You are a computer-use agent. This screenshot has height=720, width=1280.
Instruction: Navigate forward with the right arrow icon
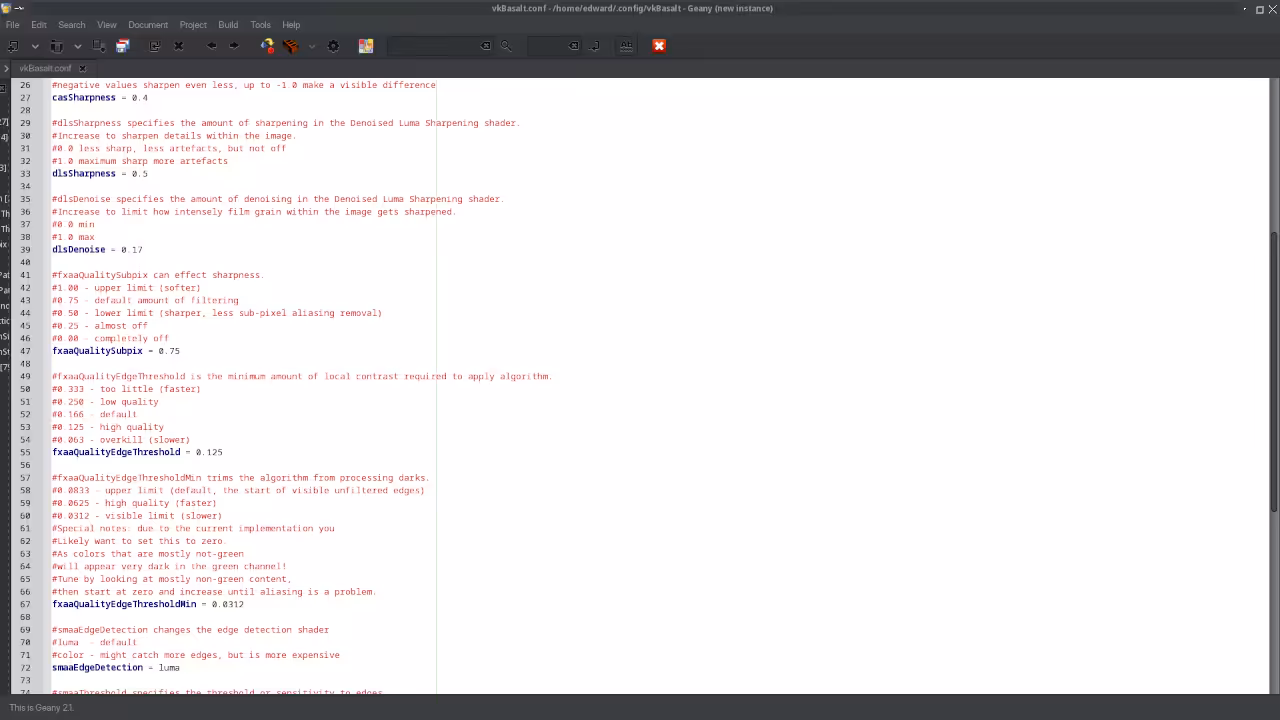coord(234,46)
